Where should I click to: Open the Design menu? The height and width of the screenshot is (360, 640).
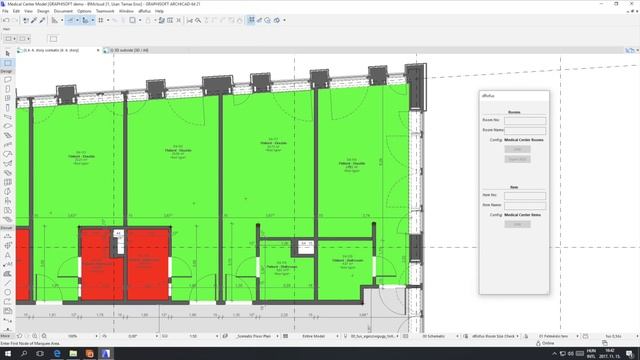coord(43,11)
